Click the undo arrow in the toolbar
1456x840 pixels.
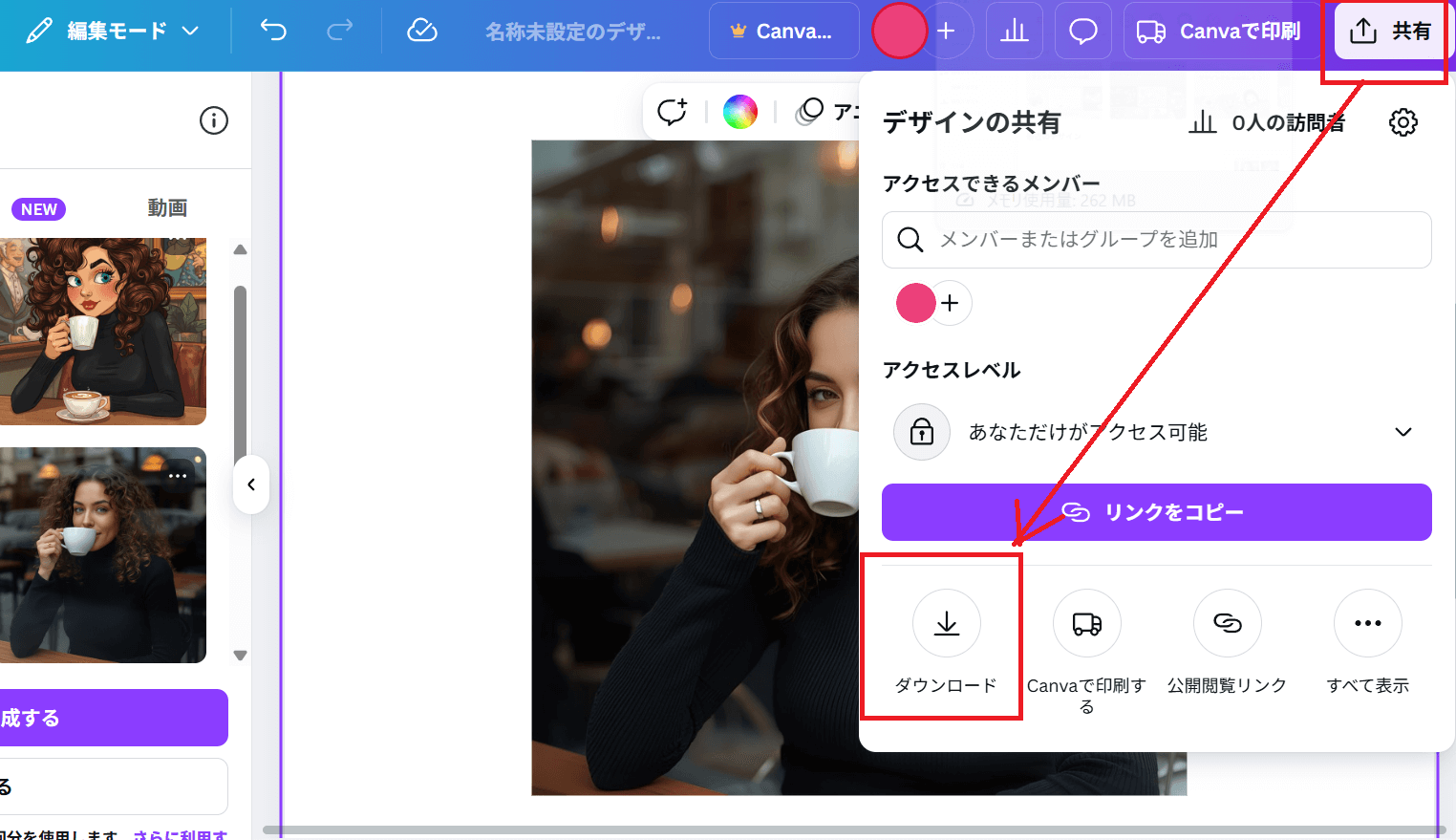click(272, 31)
